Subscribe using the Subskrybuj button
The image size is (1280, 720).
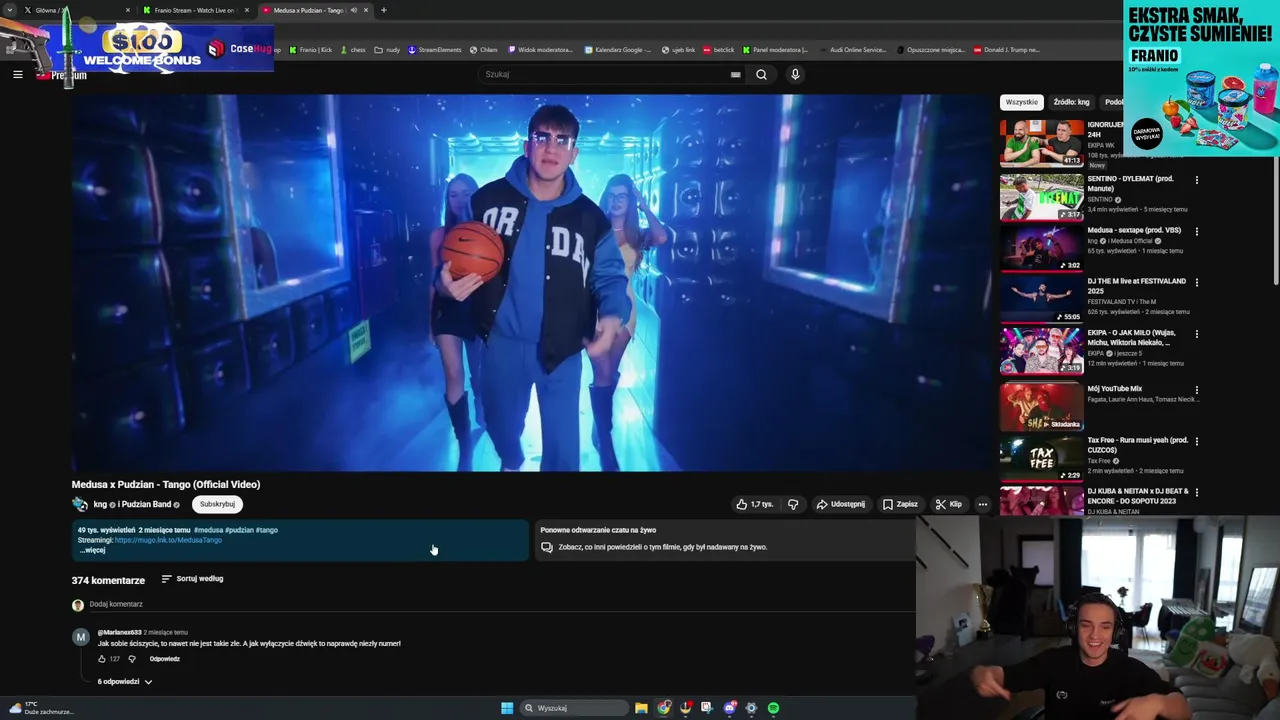pyautogui.click(x=217, y=504)
